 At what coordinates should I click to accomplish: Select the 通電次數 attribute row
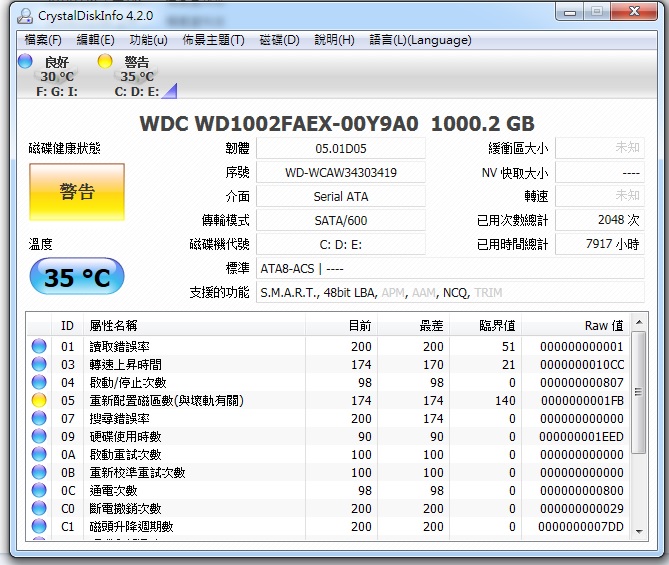pyautogui.click(x=328, y=490)
